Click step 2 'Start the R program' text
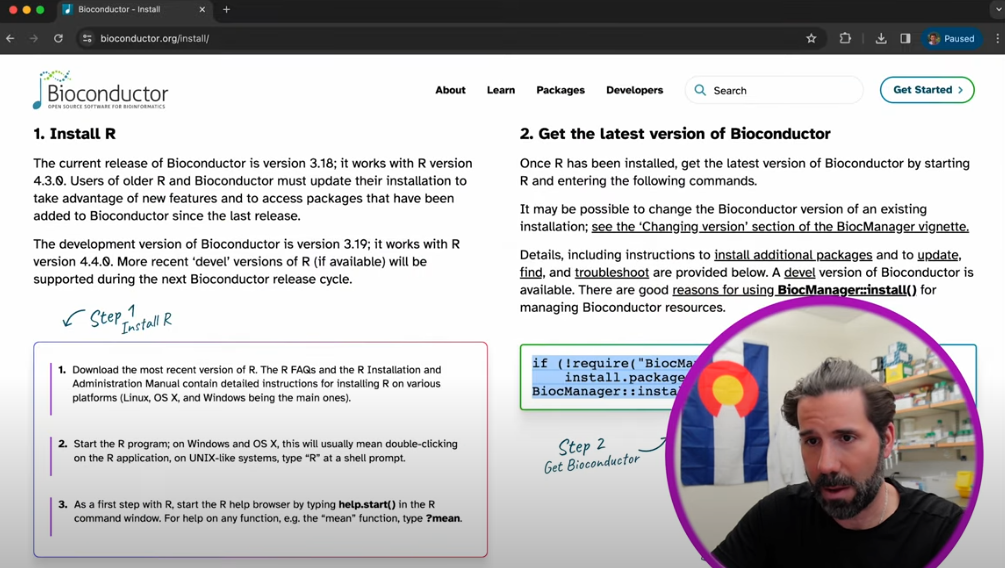 point(265,451)
